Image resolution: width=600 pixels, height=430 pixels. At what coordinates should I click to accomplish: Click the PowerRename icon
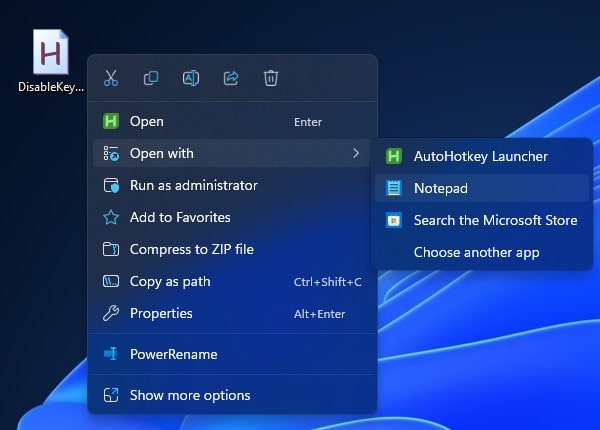click(x=111, y=354)
